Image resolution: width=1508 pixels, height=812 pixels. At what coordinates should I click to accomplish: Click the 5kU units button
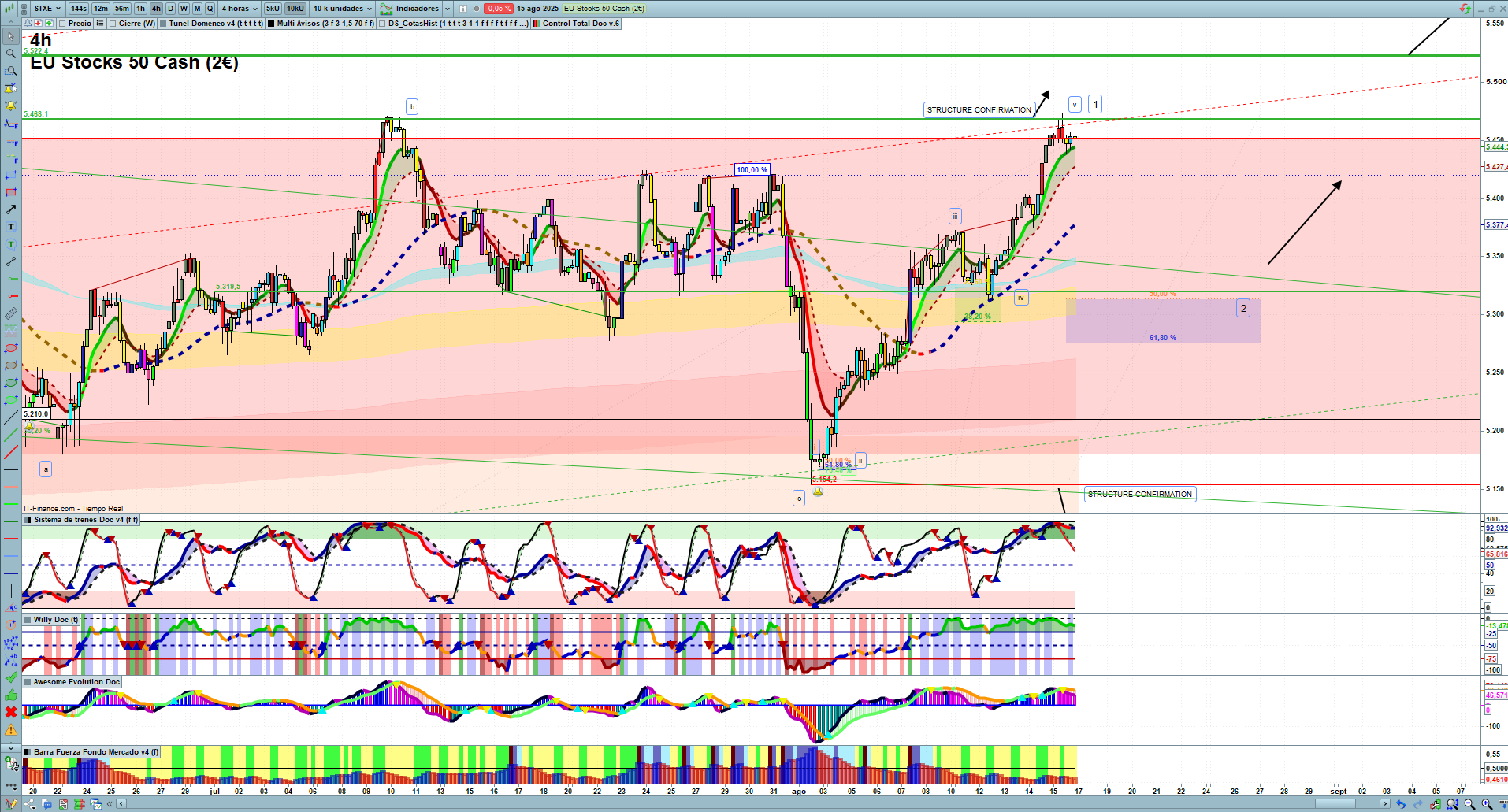[x=273, y=9]
